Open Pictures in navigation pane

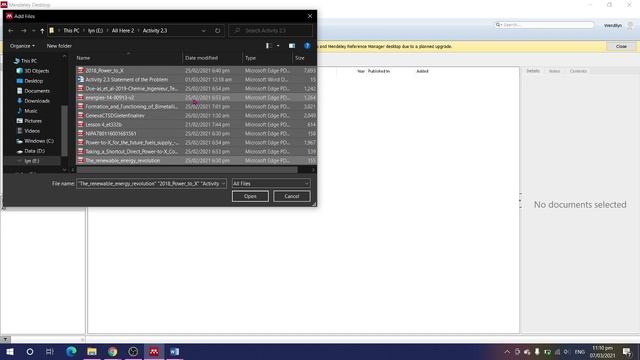click(x=32, y=121)
